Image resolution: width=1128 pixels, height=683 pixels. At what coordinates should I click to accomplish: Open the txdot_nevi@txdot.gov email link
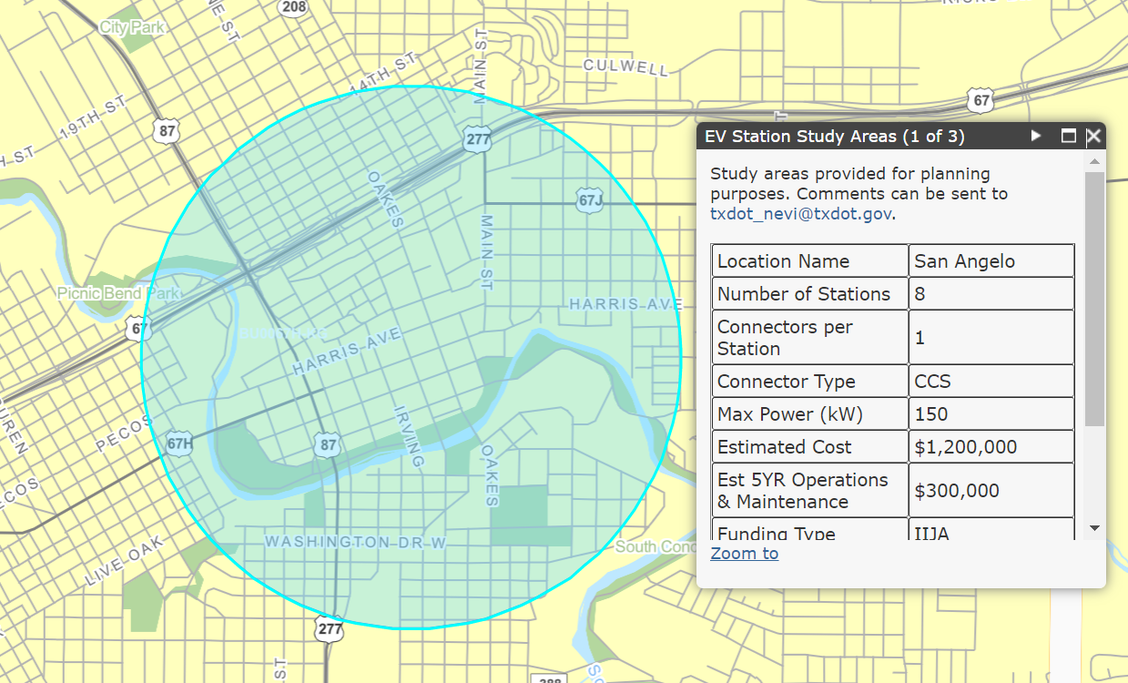click(x=801, y=213)
